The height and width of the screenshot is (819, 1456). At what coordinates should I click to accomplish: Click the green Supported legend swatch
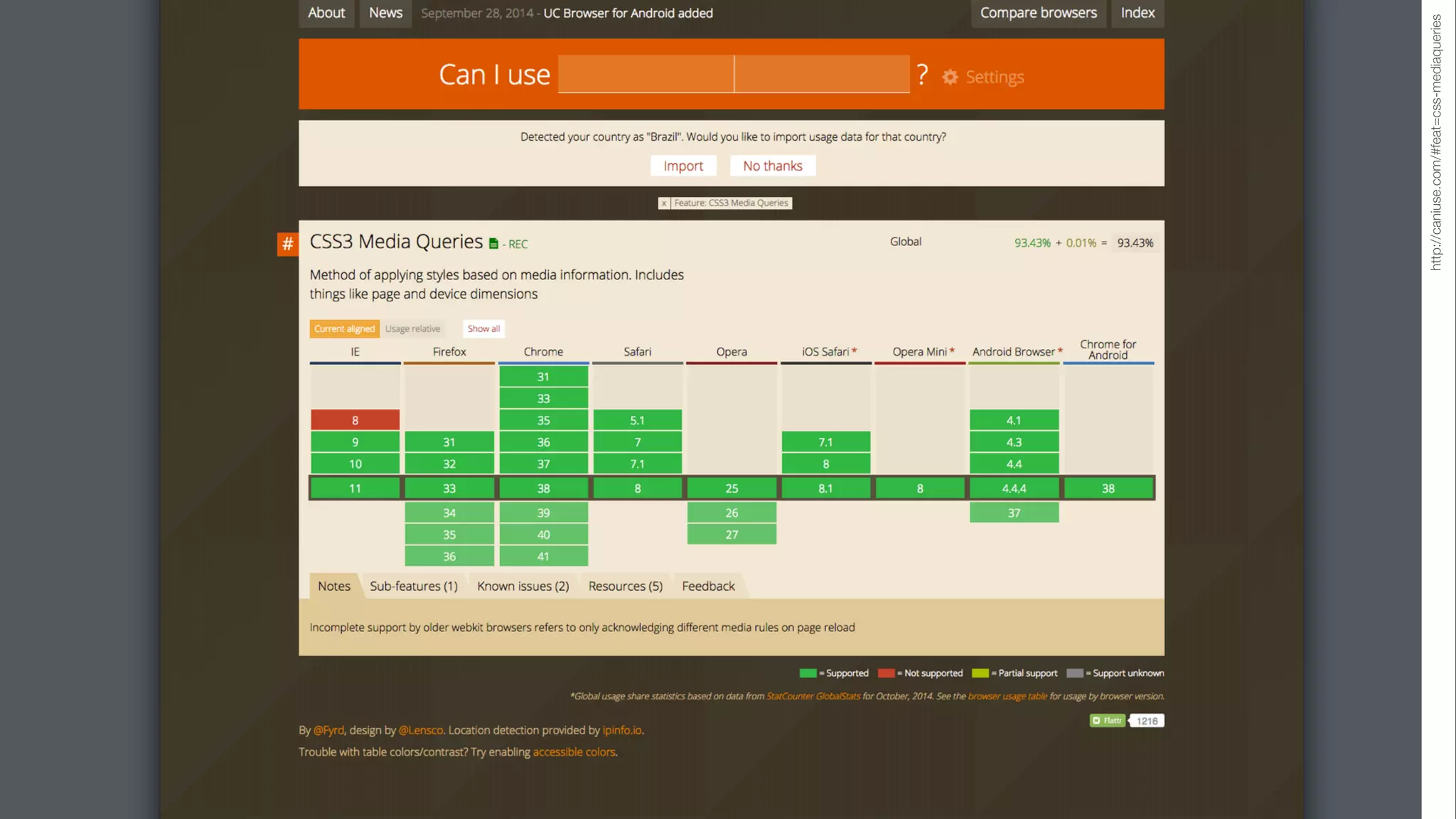[808, 673]
